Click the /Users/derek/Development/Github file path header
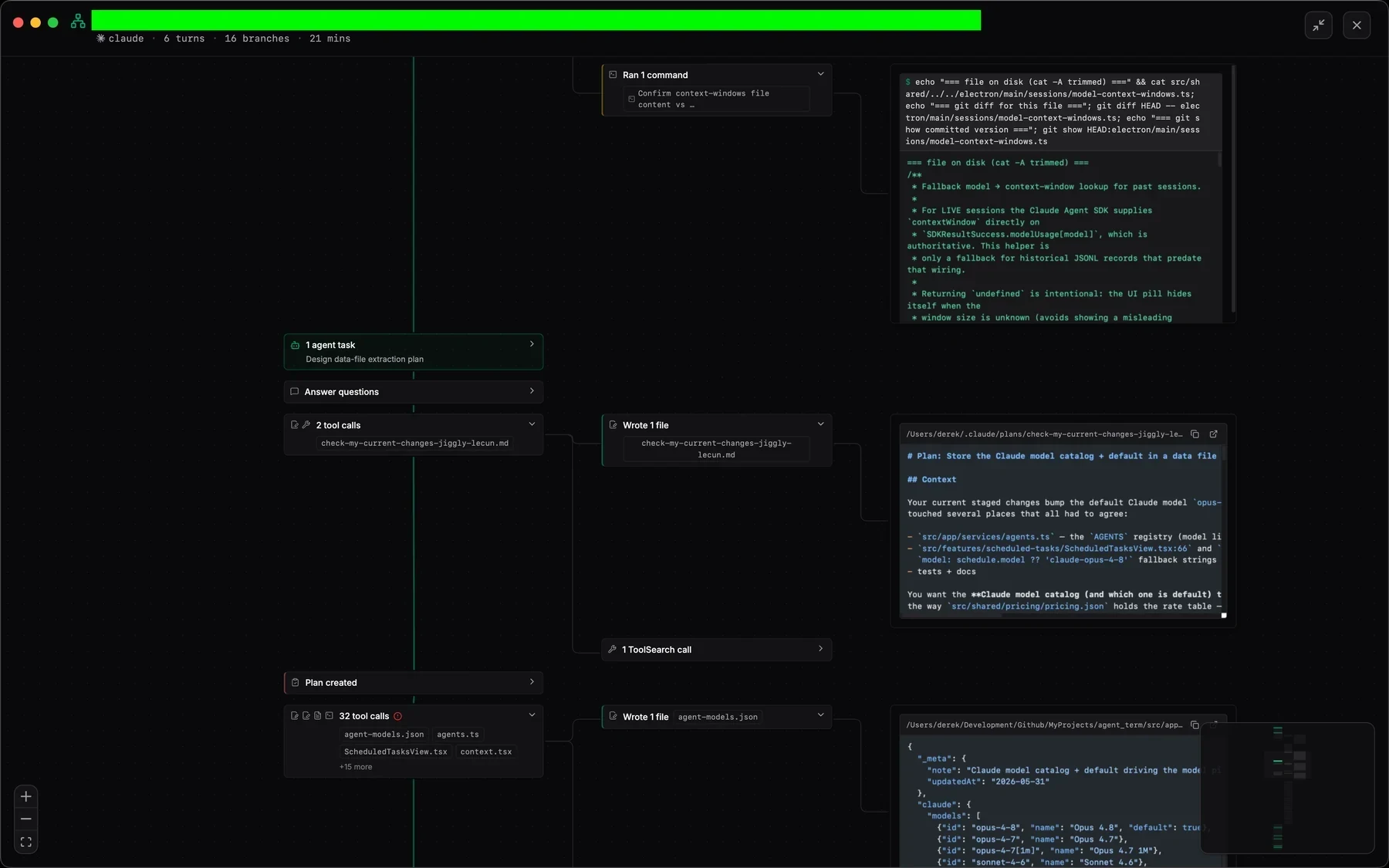Viewport: 1389px width, 868px height. tap(1044, 724)
